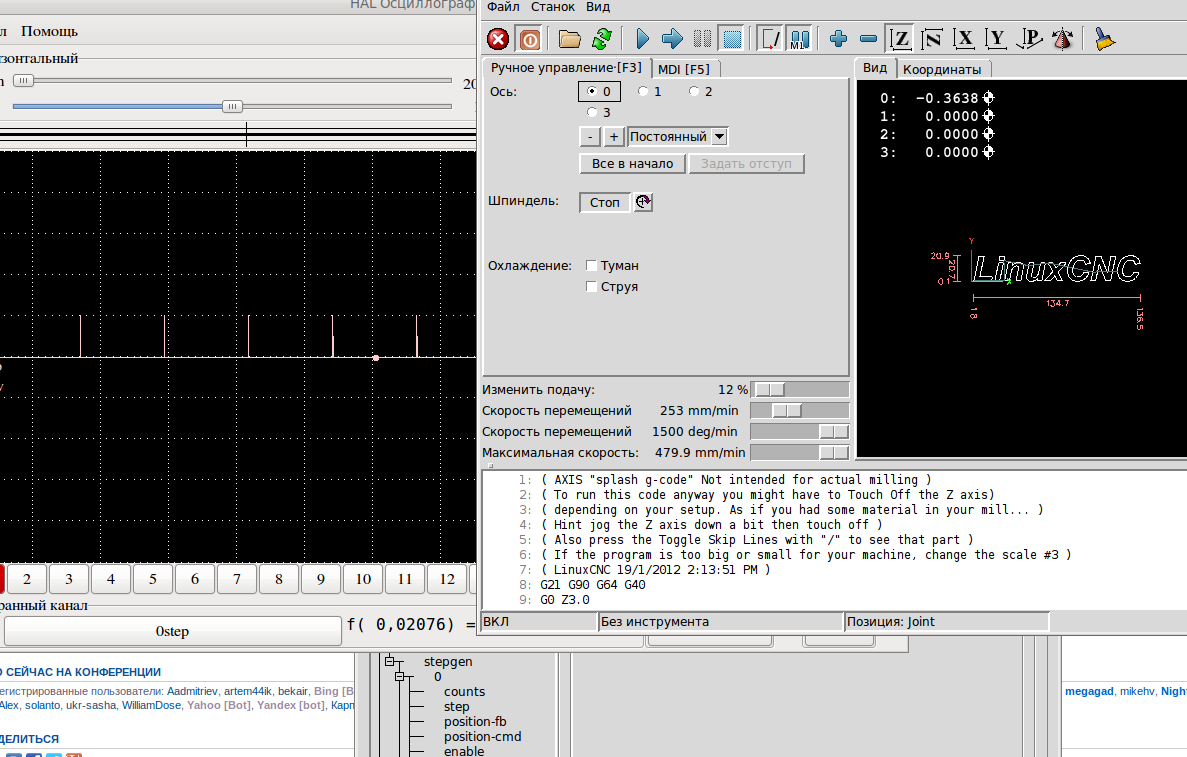Open a G-code file with folder icon
The width and height of the screenshot is (1187, 757).
[570, 39]
